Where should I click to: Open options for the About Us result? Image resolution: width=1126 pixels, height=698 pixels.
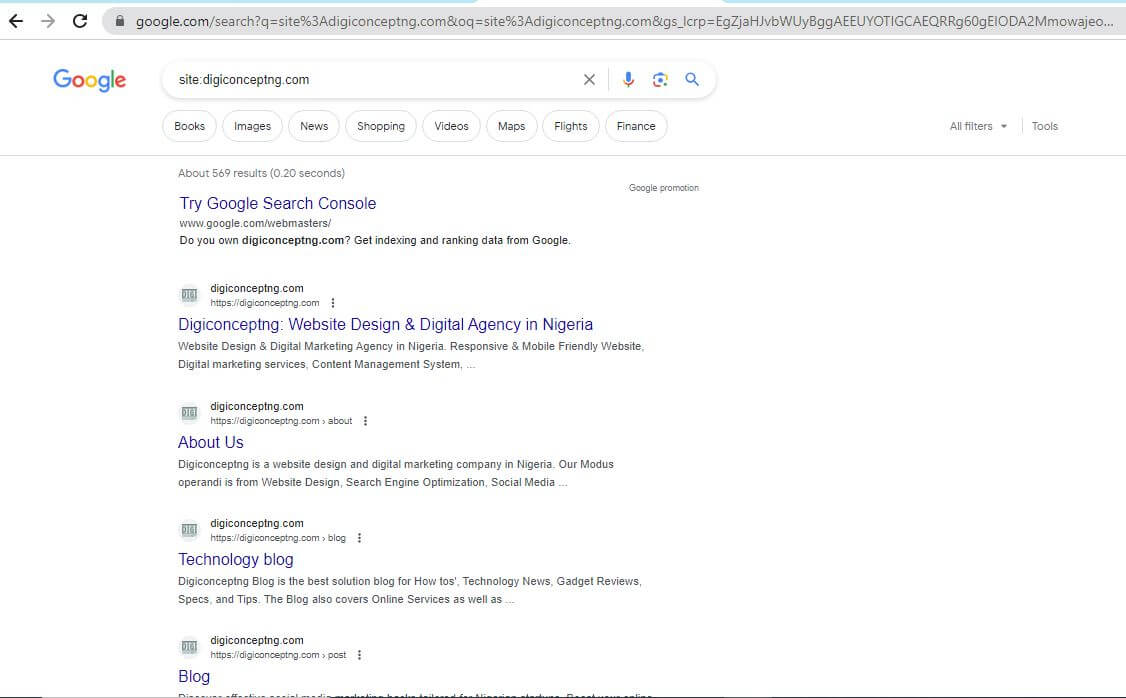point(365,420)
